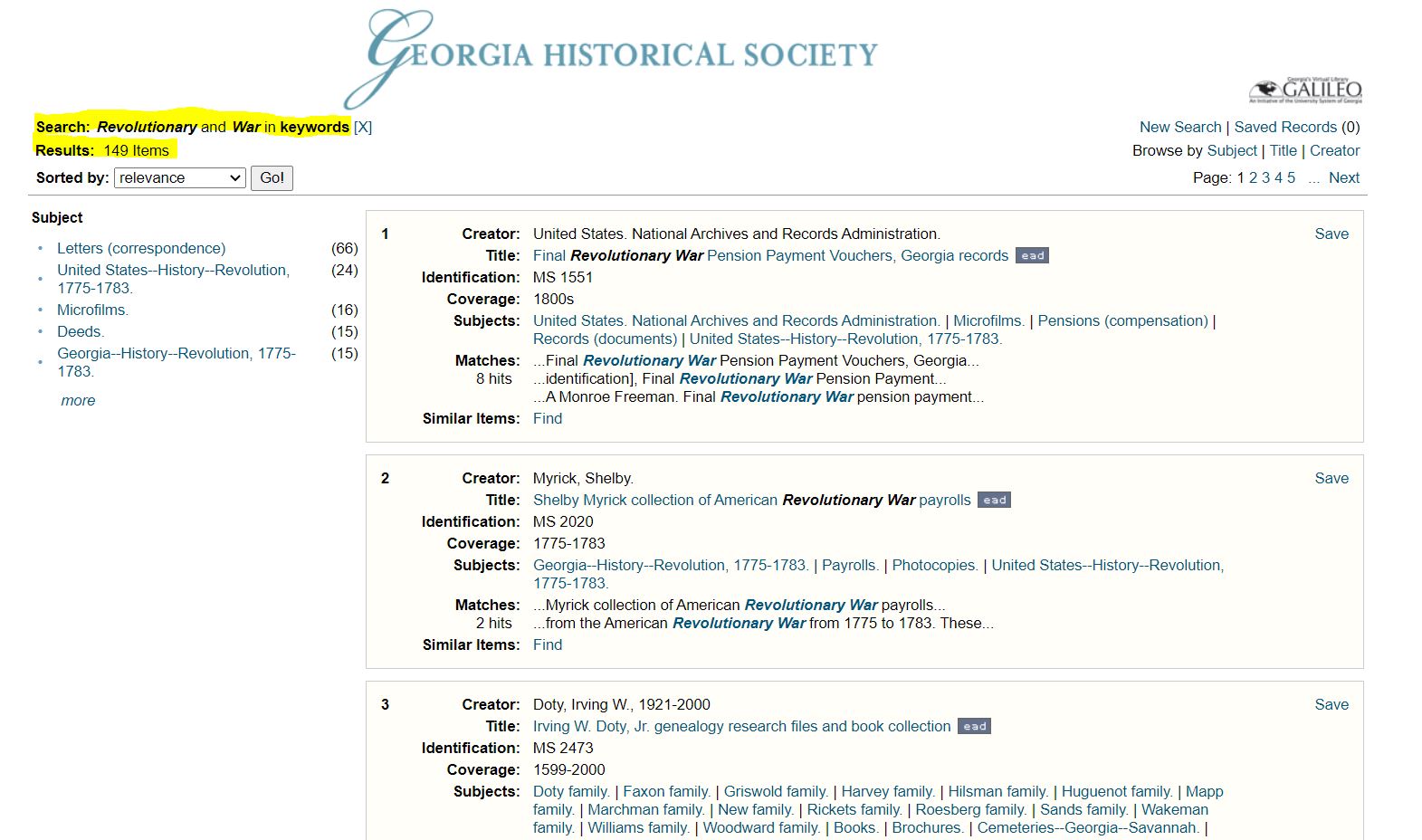Open Williams family. subject
Screen dimensions: 1422x840
[x=639, y=827]
